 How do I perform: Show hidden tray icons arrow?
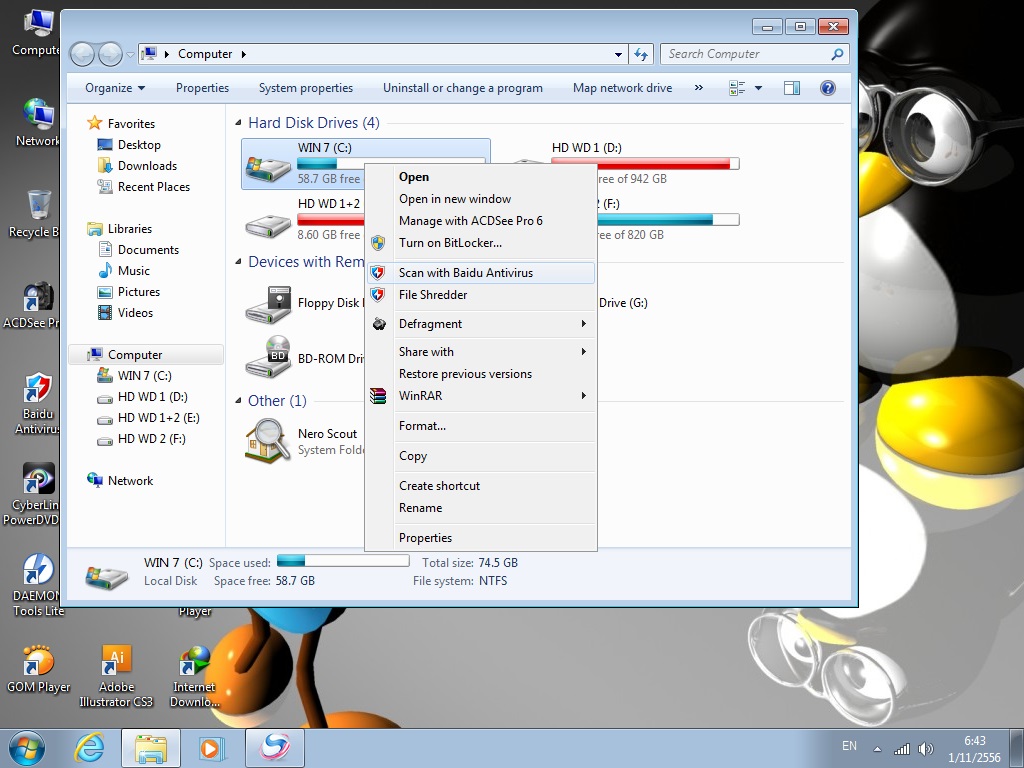[877, 749]
